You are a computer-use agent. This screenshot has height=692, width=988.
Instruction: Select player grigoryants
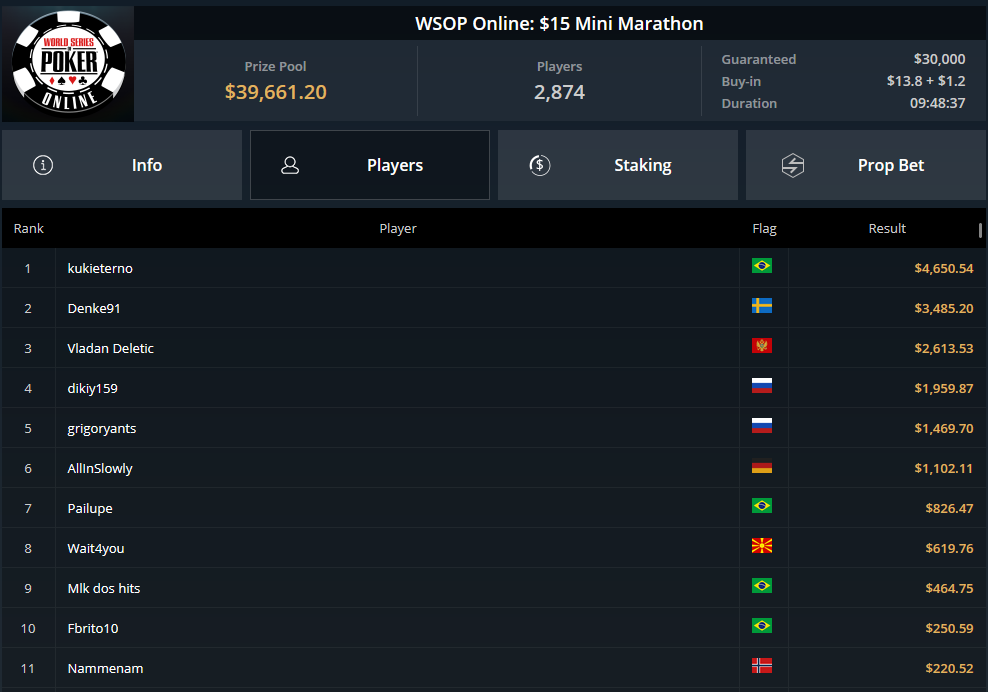pos(101,428)
